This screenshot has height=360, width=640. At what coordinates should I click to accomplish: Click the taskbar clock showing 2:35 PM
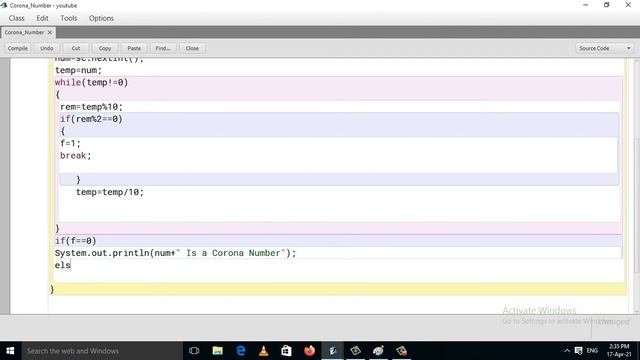click(619, 350)
